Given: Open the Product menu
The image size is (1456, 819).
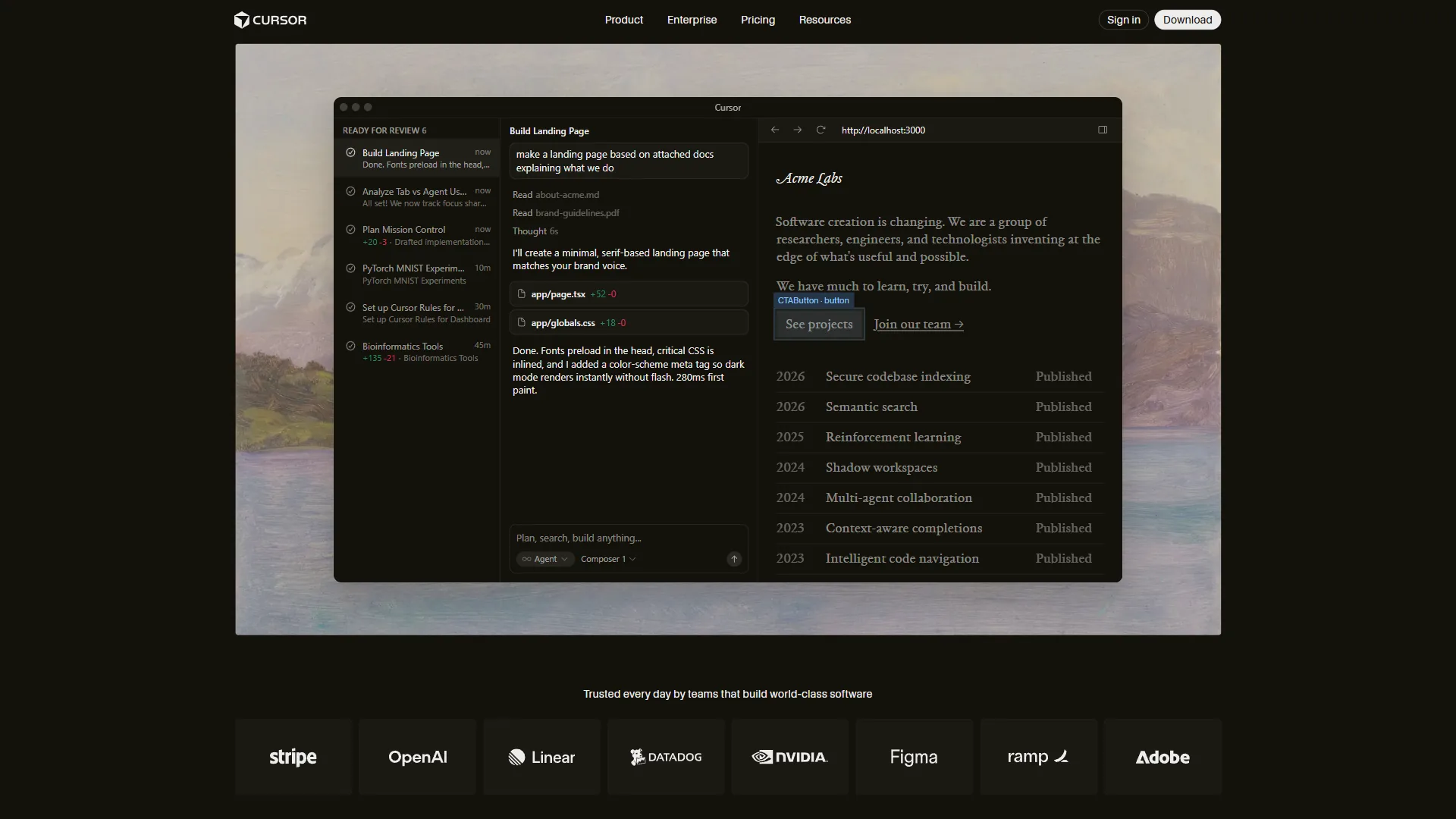Looking at the screenshot, I should click(623, 20).
